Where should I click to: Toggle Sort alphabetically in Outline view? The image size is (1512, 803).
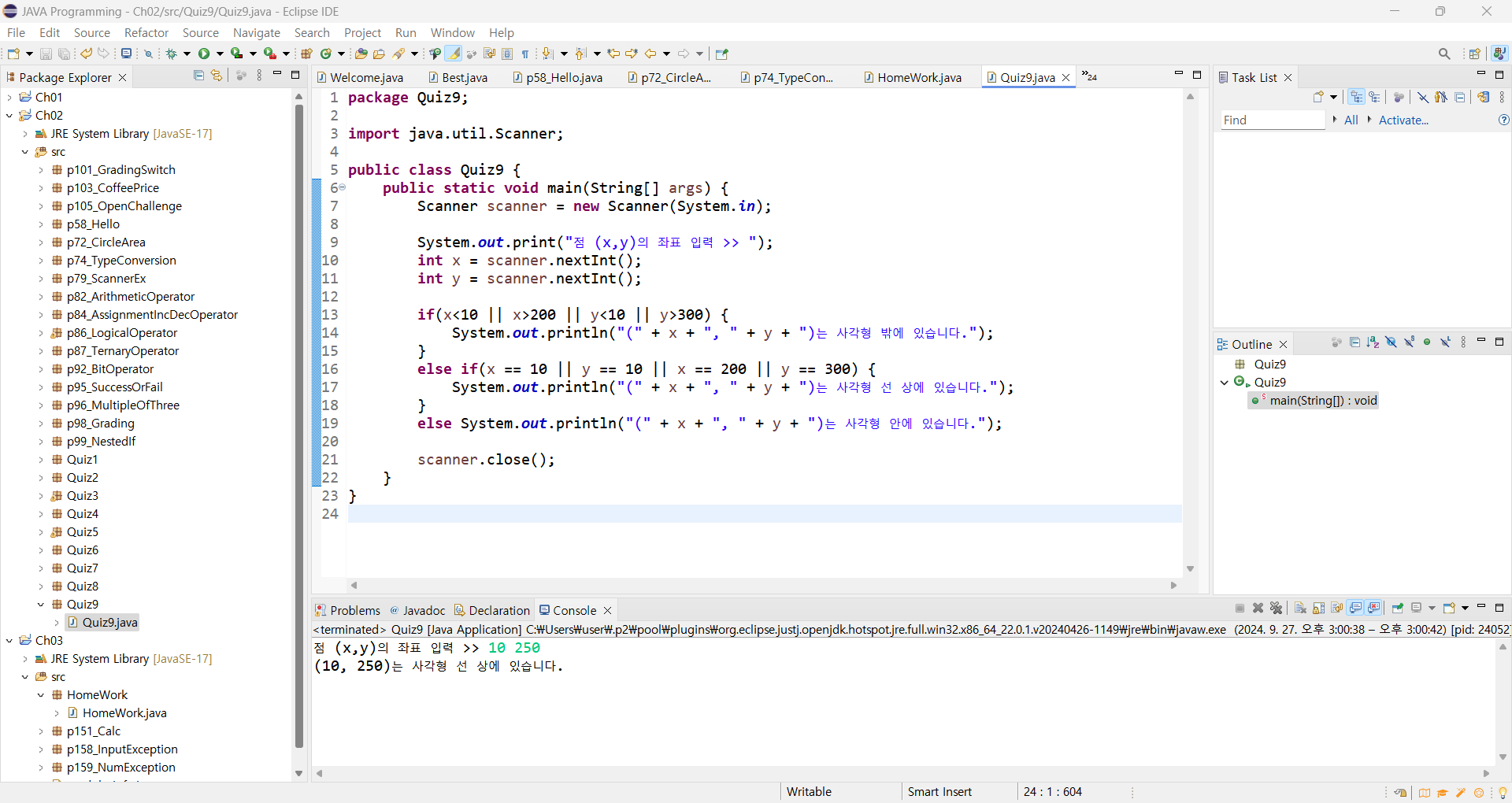tap(1373, 342)
